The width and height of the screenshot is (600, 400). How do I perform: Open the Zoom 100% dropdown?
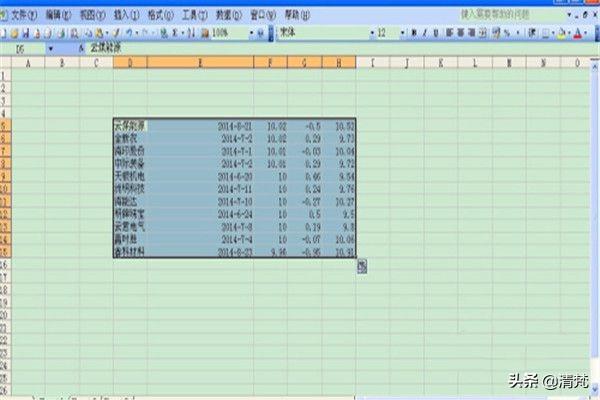coord(251,33)
